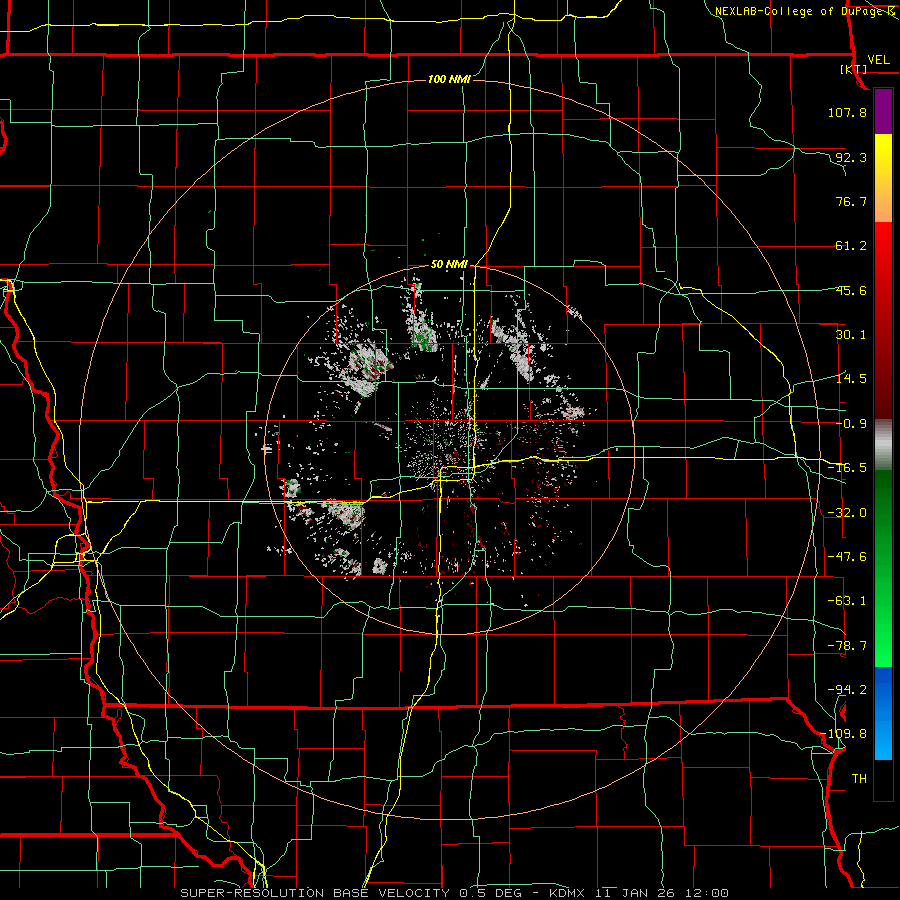Select the 92.3 value on velocity scale
The image size is (900, 900).
tap(851, 157)
